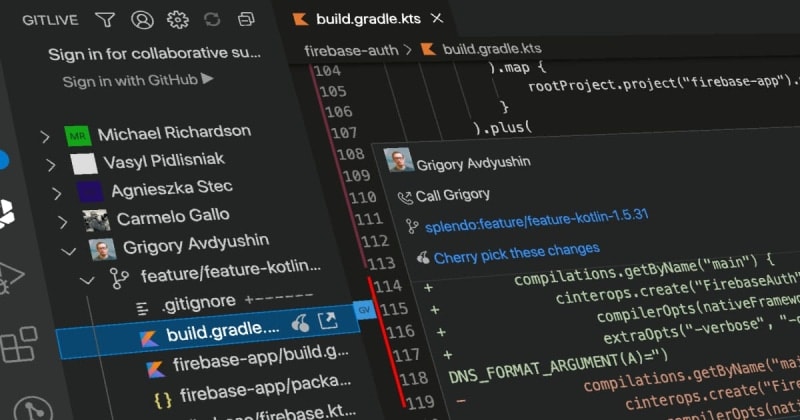Open the Extensions view in activity bar
800x420 pixels.
pos(18,345)
